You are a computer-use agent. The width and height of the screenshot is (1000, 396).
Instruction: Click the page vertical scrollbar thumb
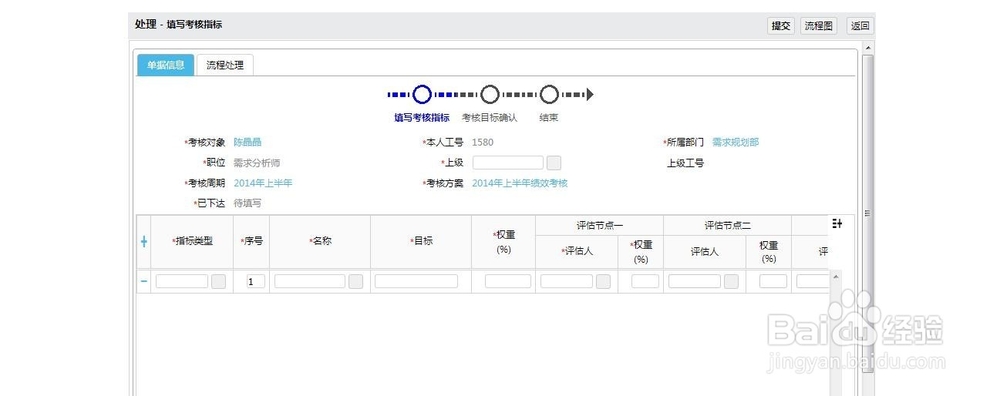point(867,214)
